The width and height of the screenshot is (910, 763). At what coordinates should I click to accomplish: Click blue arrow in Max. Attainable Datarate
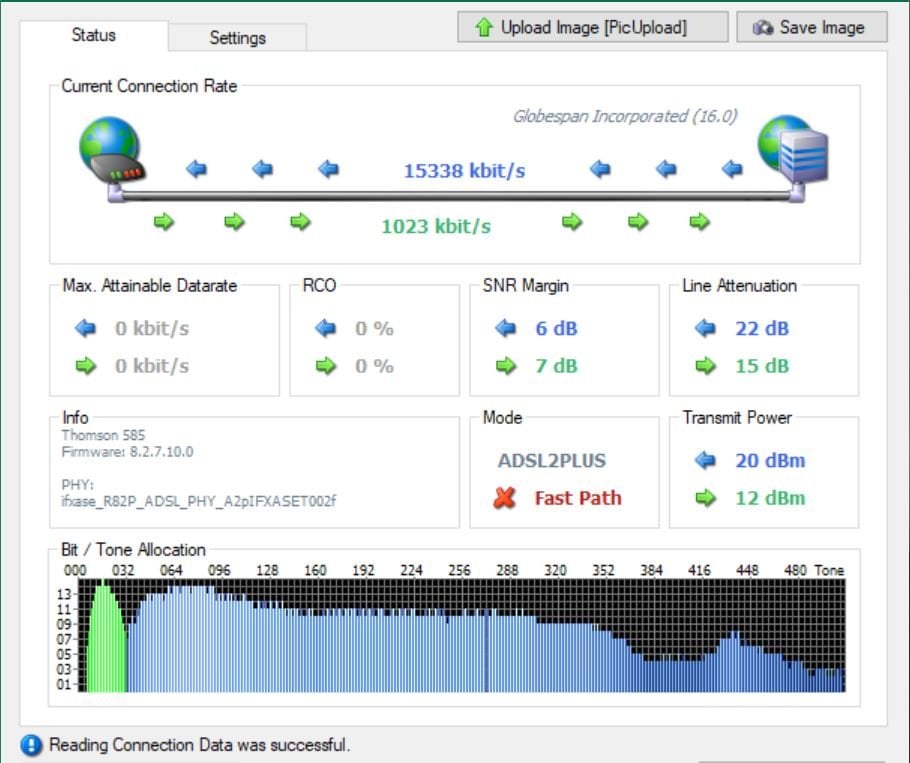85,328
